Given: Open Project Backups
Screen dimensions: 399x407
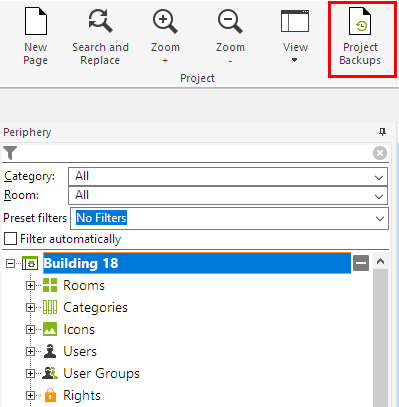Looking at the screenshot, I should point(360,37).
